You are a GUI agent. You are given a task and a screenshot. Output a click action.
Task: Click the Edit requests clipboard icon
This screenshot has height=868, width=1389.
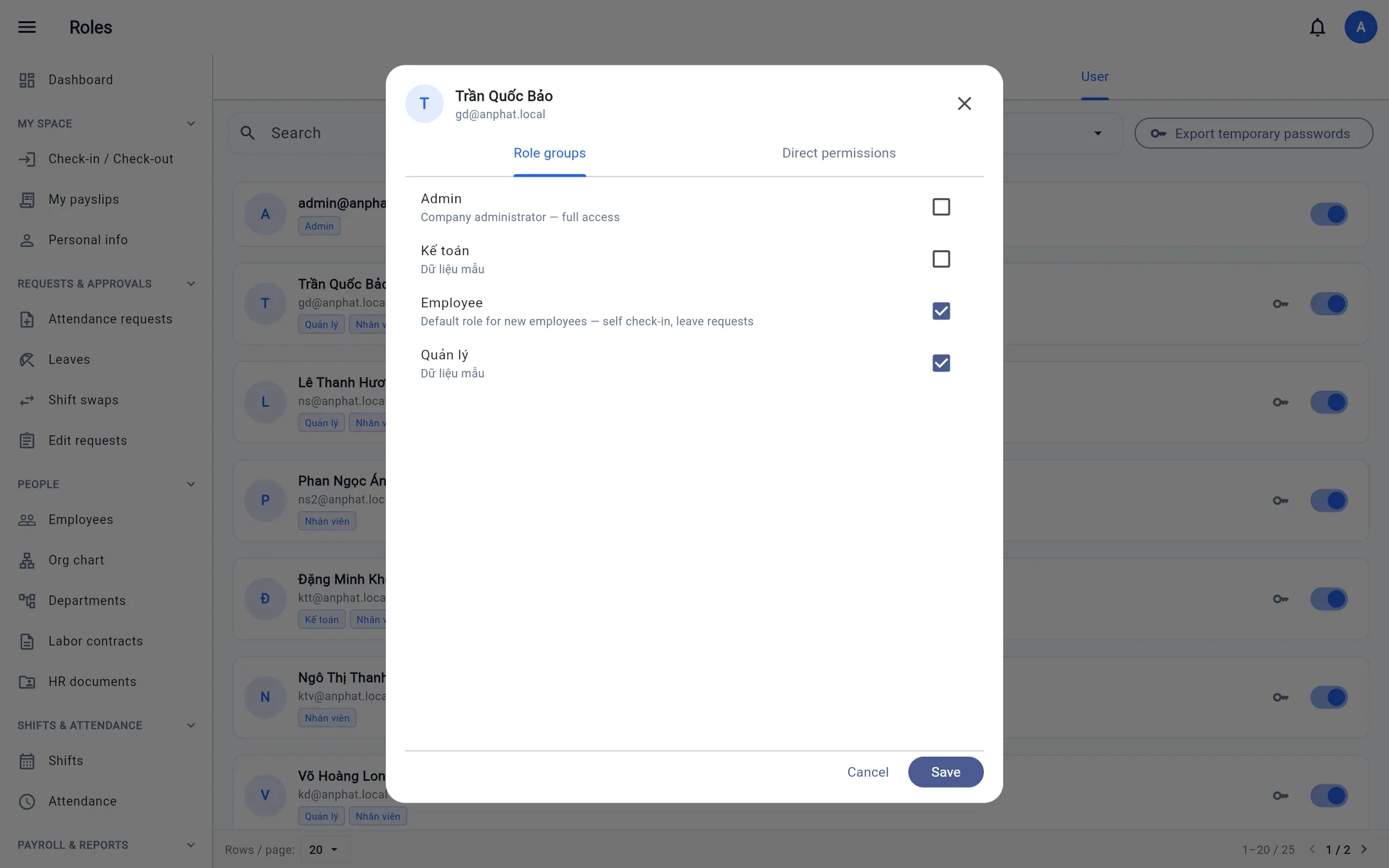(27, 440)
